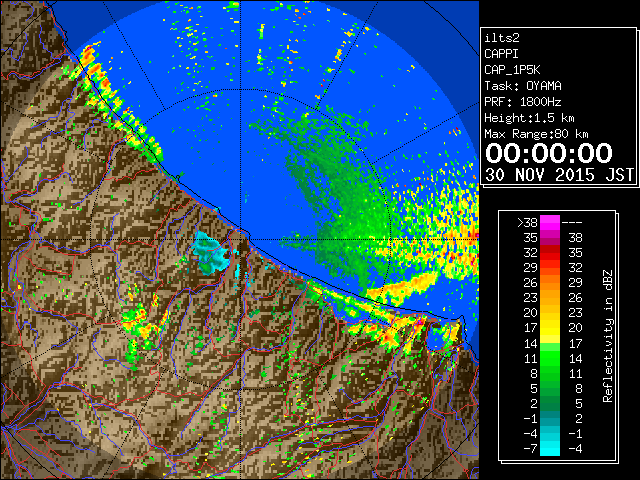Pick the orange legend color band
640x480 pixels.
pos(550,283)
